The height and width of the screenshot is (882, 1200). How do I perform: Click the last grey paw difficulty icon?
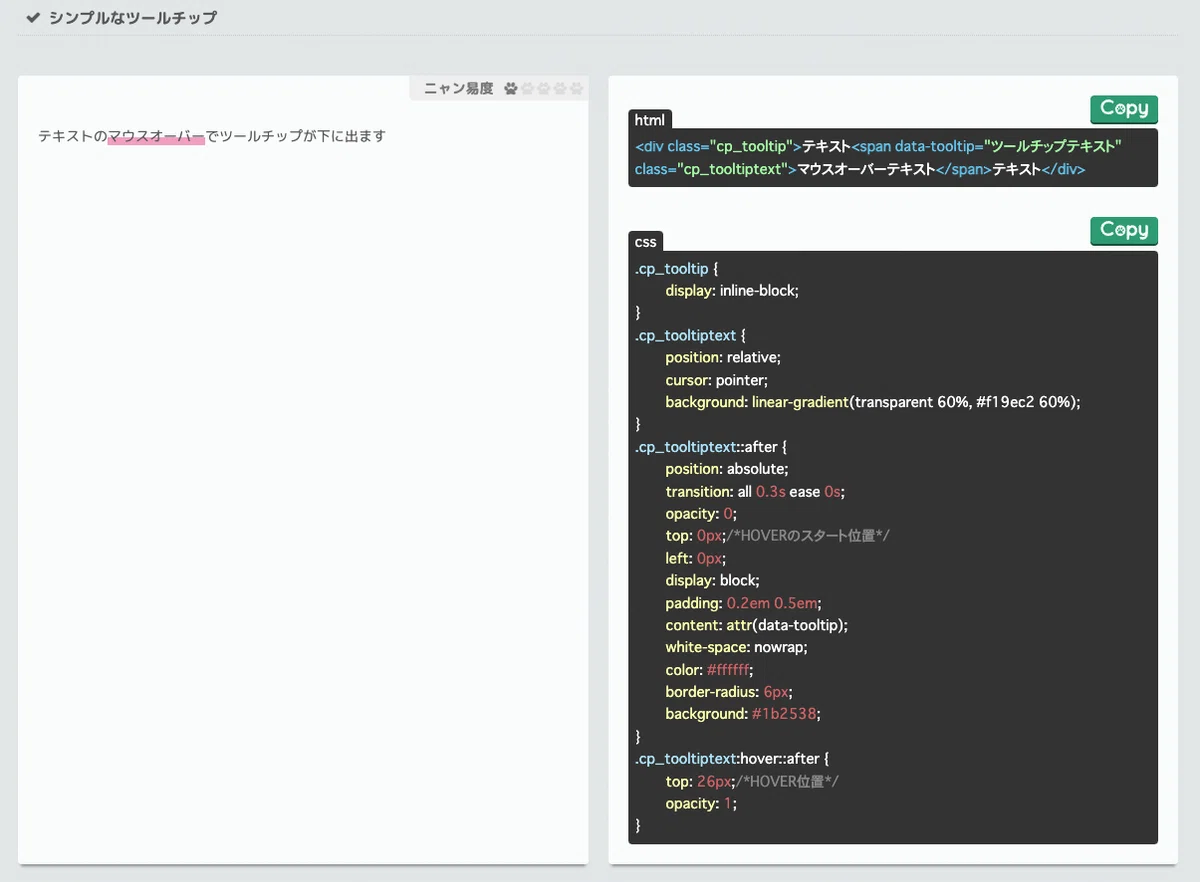576,88
